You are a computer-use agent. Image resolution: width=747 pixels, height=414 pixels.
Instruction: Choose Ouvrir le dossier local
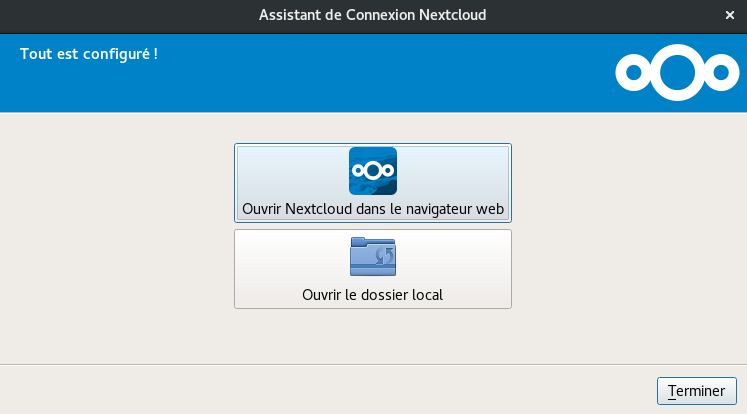pyautogui.click(x=372, y=269)
